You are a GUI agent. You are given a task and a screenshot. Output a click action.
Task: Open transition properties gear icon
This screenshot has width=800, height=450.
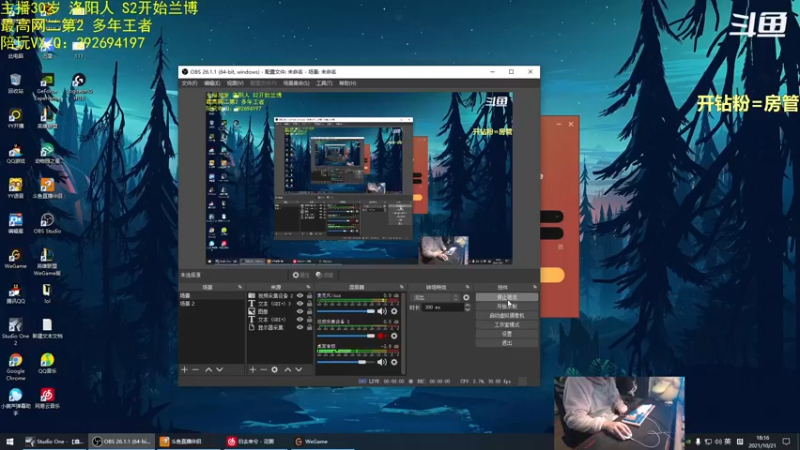click(466, 297)
